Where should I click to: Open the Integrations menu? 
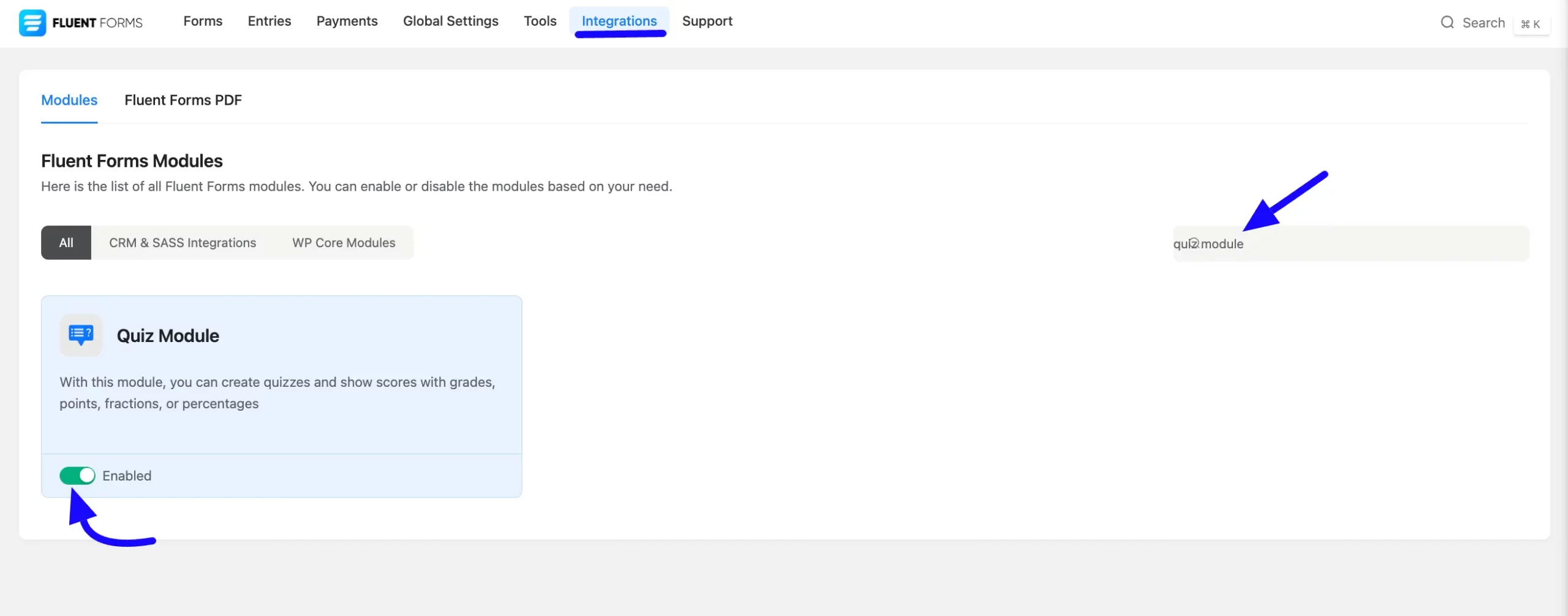click(x=619, y=21)
